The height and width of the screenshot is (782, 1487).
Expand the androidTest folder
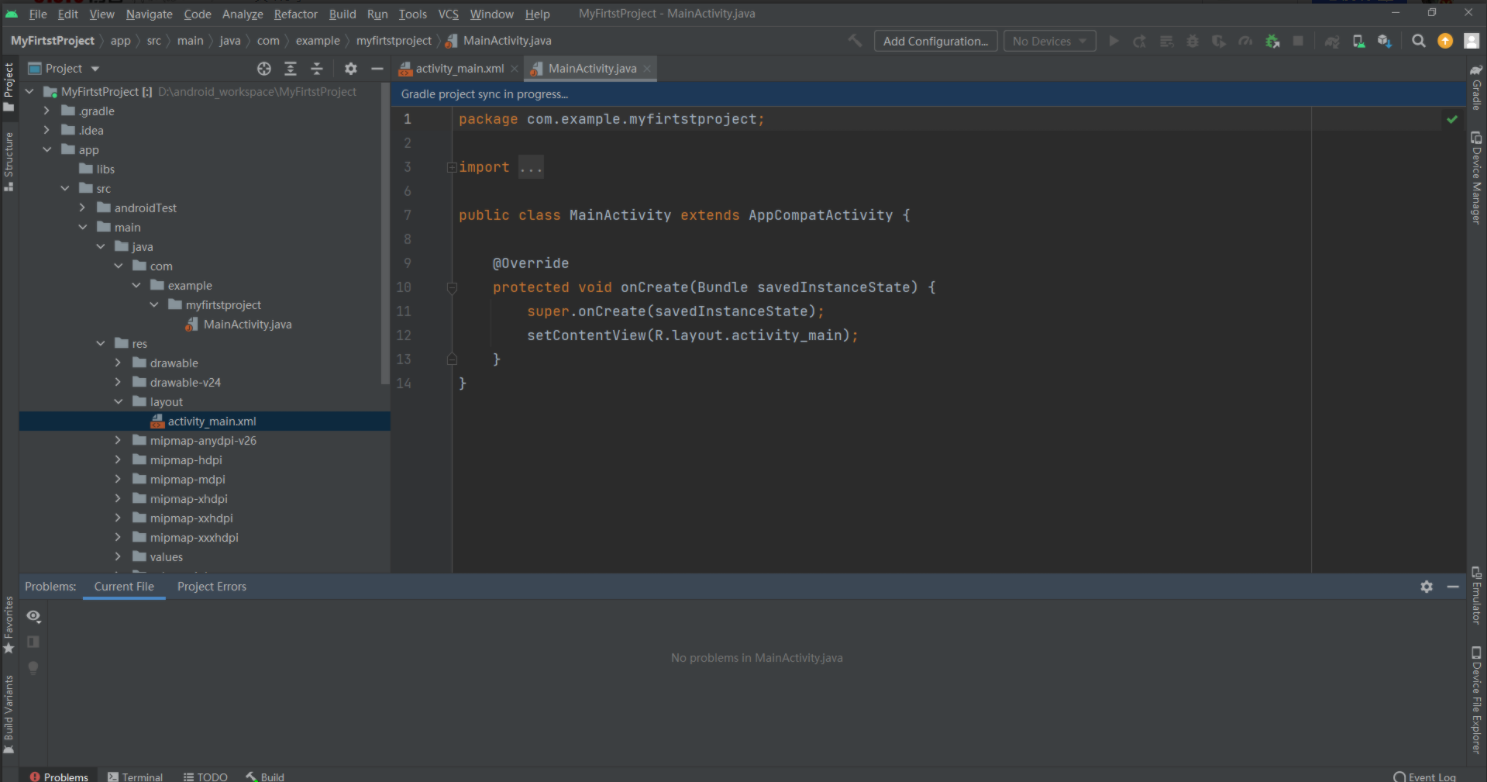coord(83,208)
